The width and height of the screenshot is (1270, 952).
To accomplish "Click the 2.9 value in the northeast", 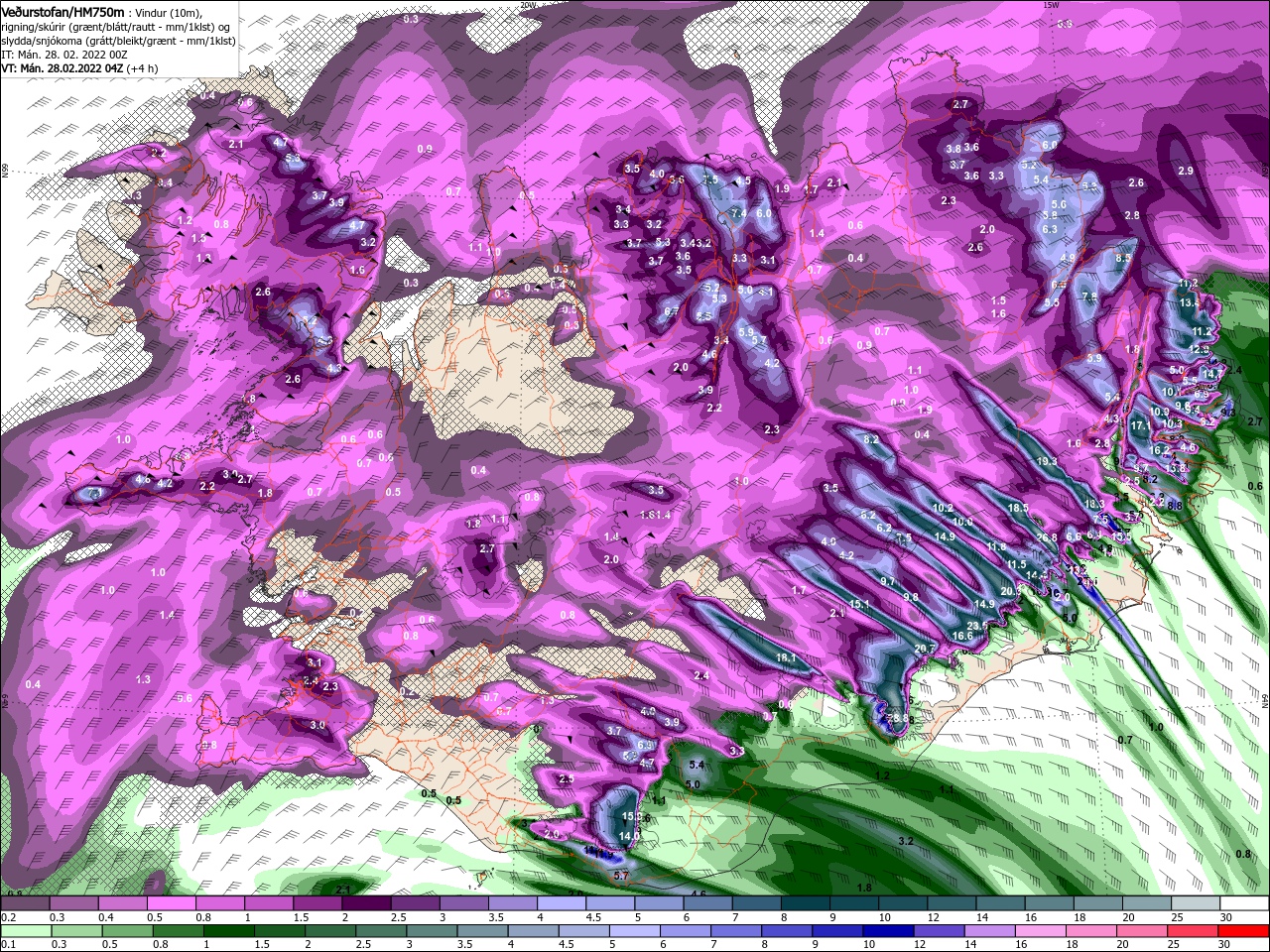I will click(1186, 172).
